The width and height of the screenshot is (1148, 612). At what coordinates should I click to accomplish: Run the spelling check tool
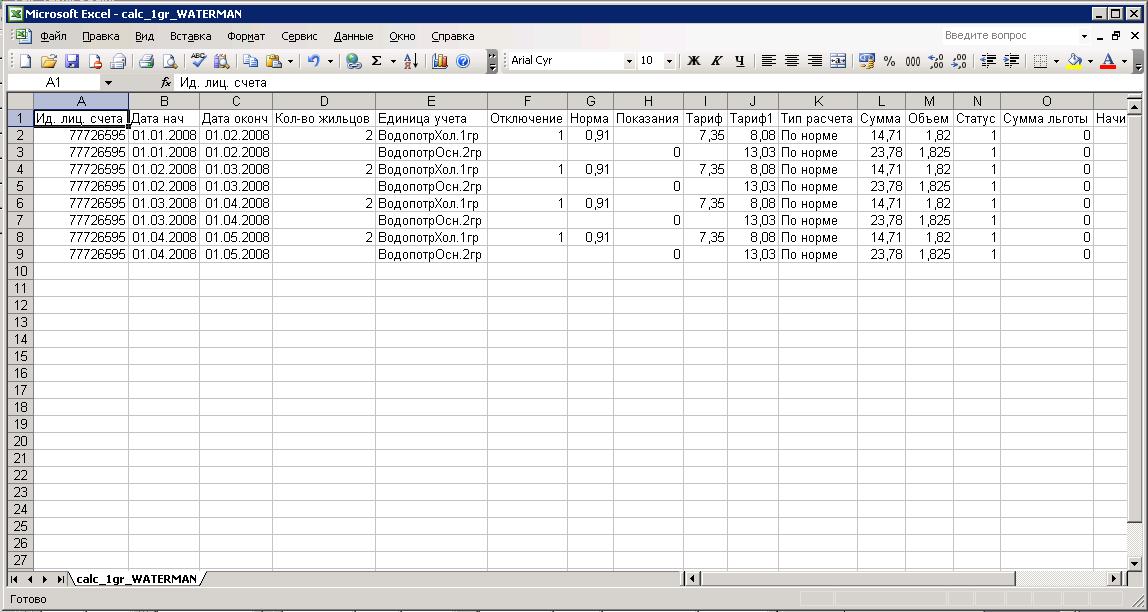199,61
